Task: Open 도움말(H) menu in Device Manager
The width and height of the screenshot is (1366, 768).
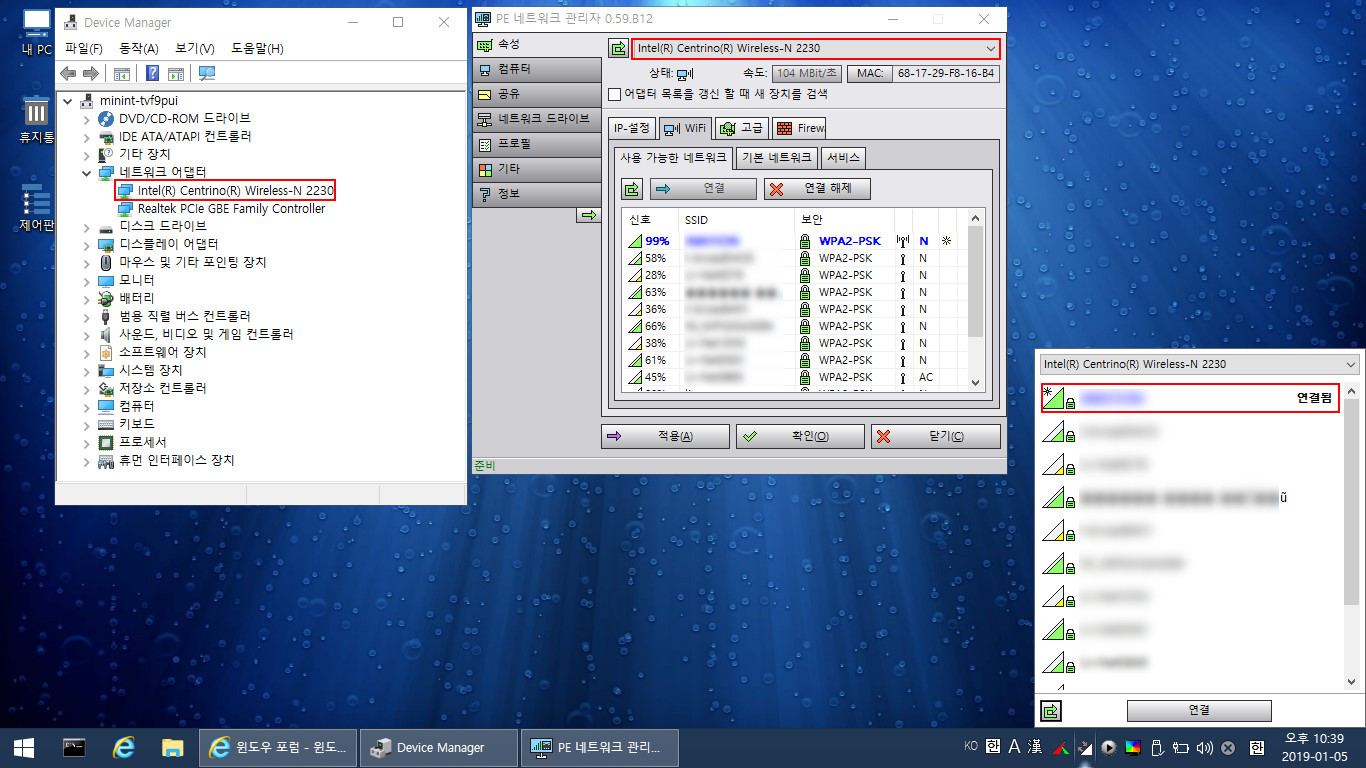Action: pos(257,48)
